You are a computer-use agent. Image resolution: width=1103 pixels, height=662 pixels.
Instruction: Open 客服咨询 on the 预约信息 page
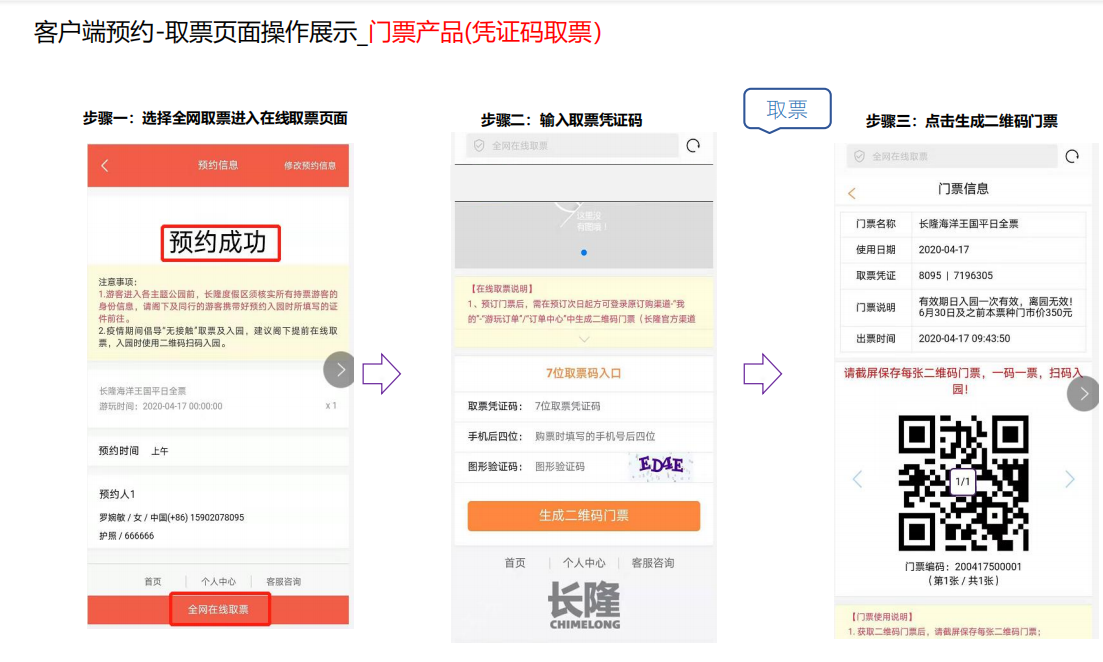283,582
